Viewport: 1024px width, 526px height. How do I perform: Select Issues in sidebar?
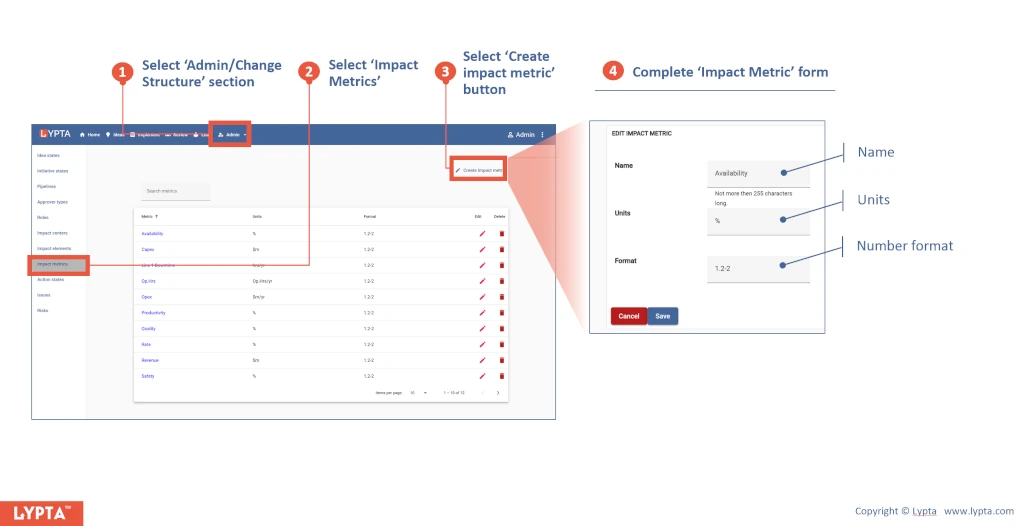43,295
